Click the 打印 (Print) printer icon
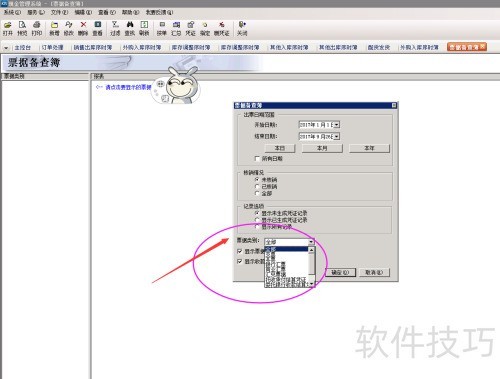500x379 pixels. tap(37, 25)
